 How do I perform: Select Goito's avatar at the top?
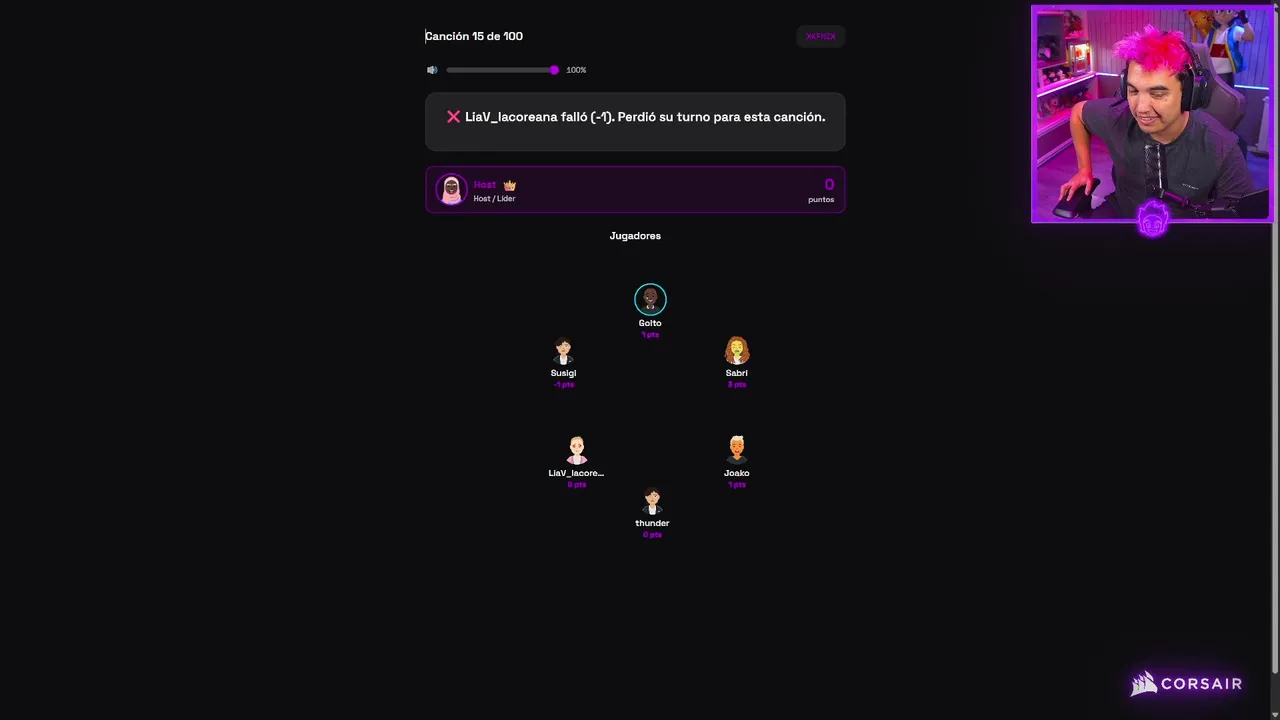tap(650, 299)
